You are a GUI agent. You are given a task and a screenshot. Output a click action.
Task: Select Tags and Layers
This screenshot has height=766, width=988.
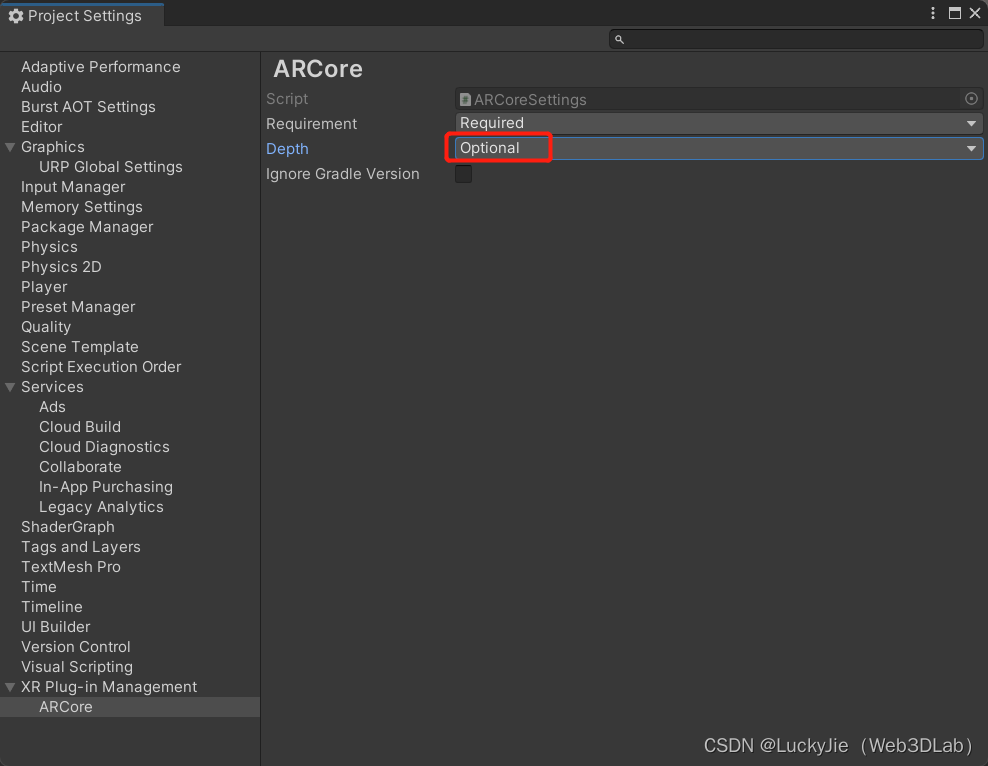point(81,547)
